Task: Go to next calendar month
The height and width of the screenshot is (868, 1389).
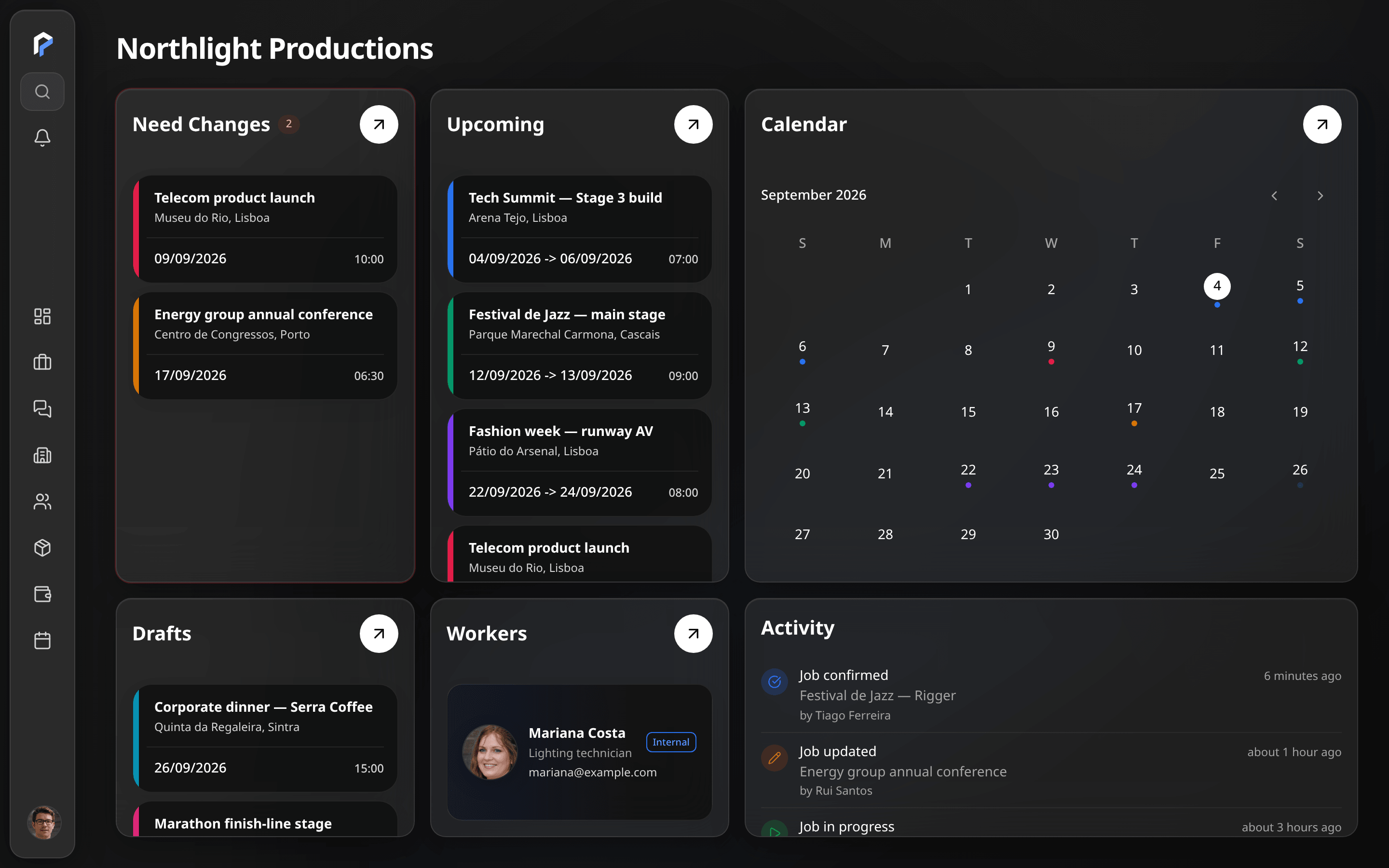Action: tap(1320, 196)
